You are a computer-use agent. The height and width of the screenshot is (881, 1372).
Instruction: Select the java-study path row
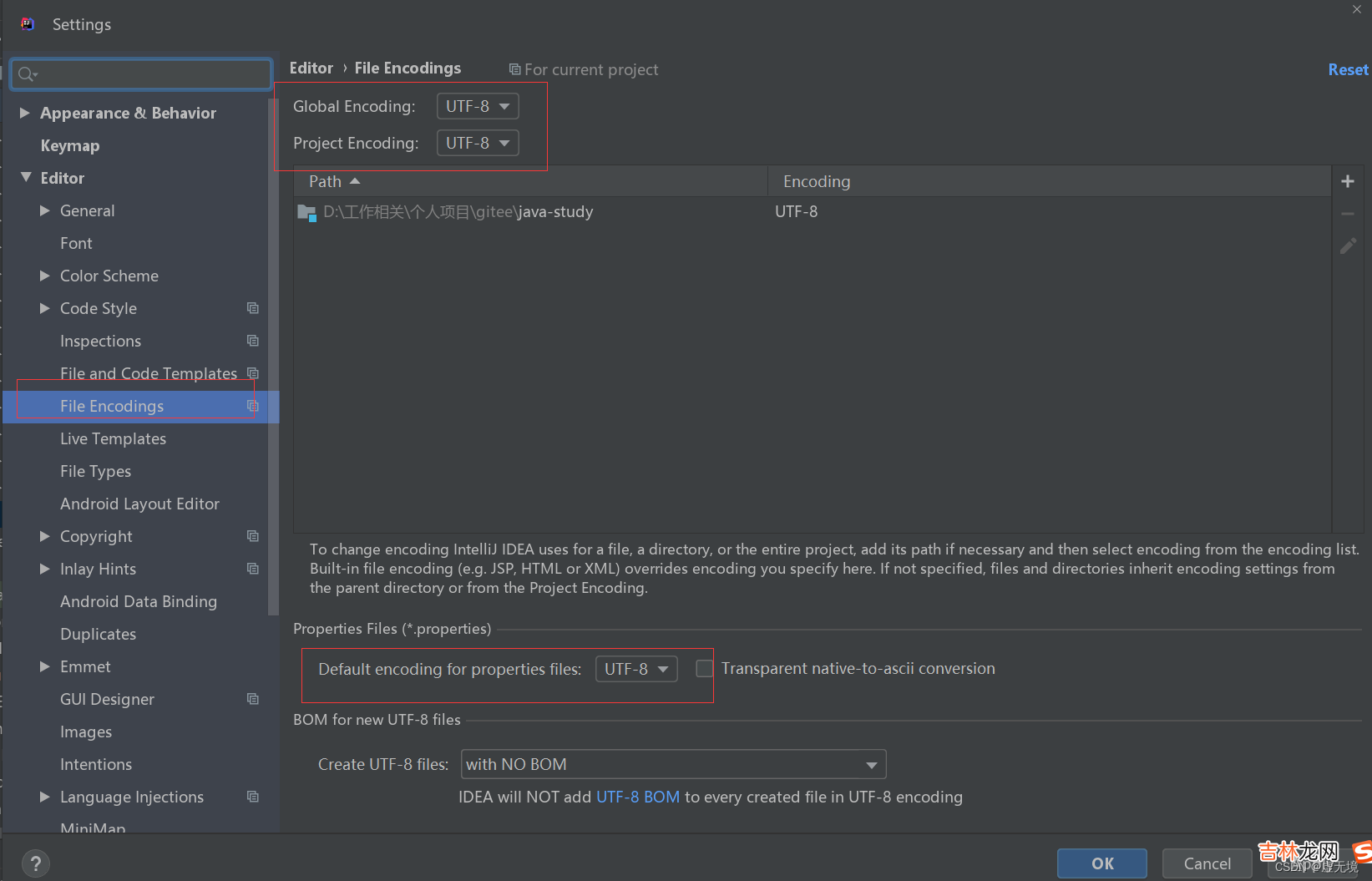point(812,212)
